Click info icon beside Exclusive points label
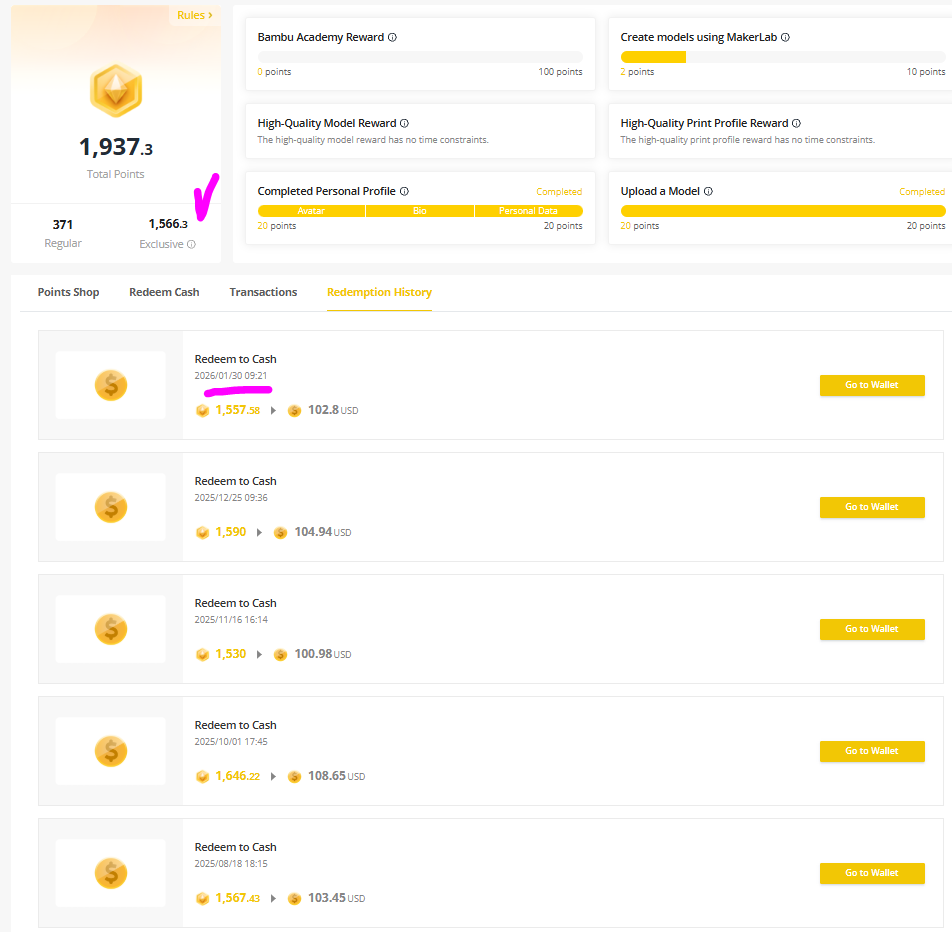 tap(191, 244)
